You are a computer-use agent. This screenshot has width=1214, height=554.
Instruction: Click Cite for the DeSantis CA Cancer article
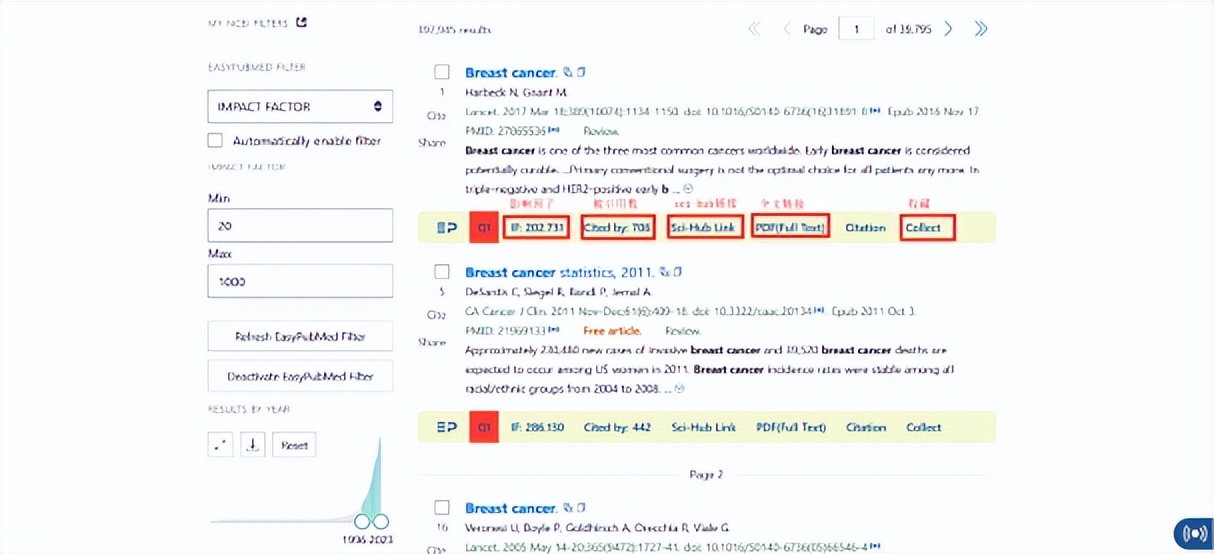(x=435, y=315)
